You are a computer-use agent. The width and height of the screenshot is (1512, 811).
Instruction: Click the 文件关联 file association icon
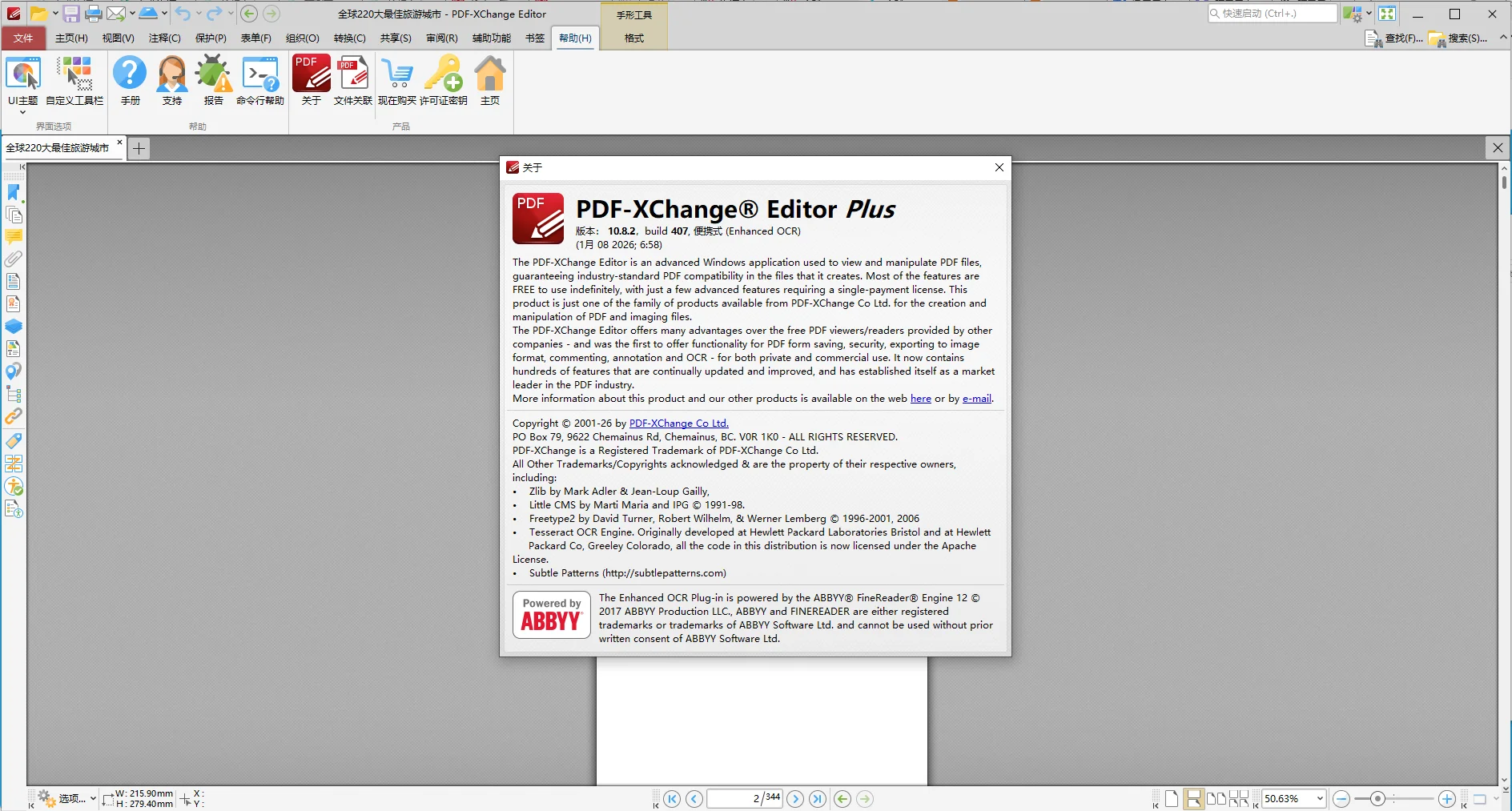click(x=352, y=75)
